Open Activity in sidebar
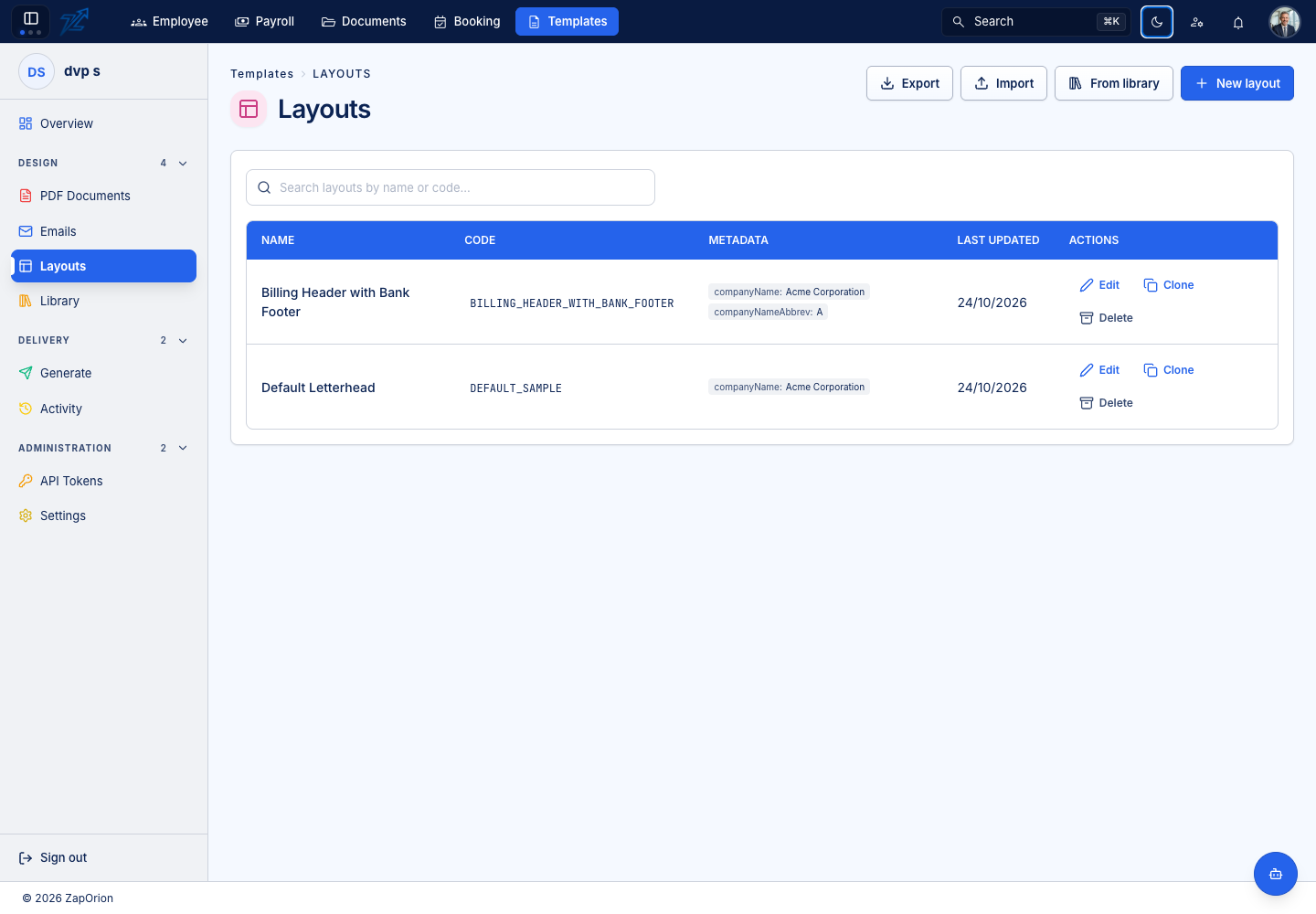 click(x=103, y=409)
